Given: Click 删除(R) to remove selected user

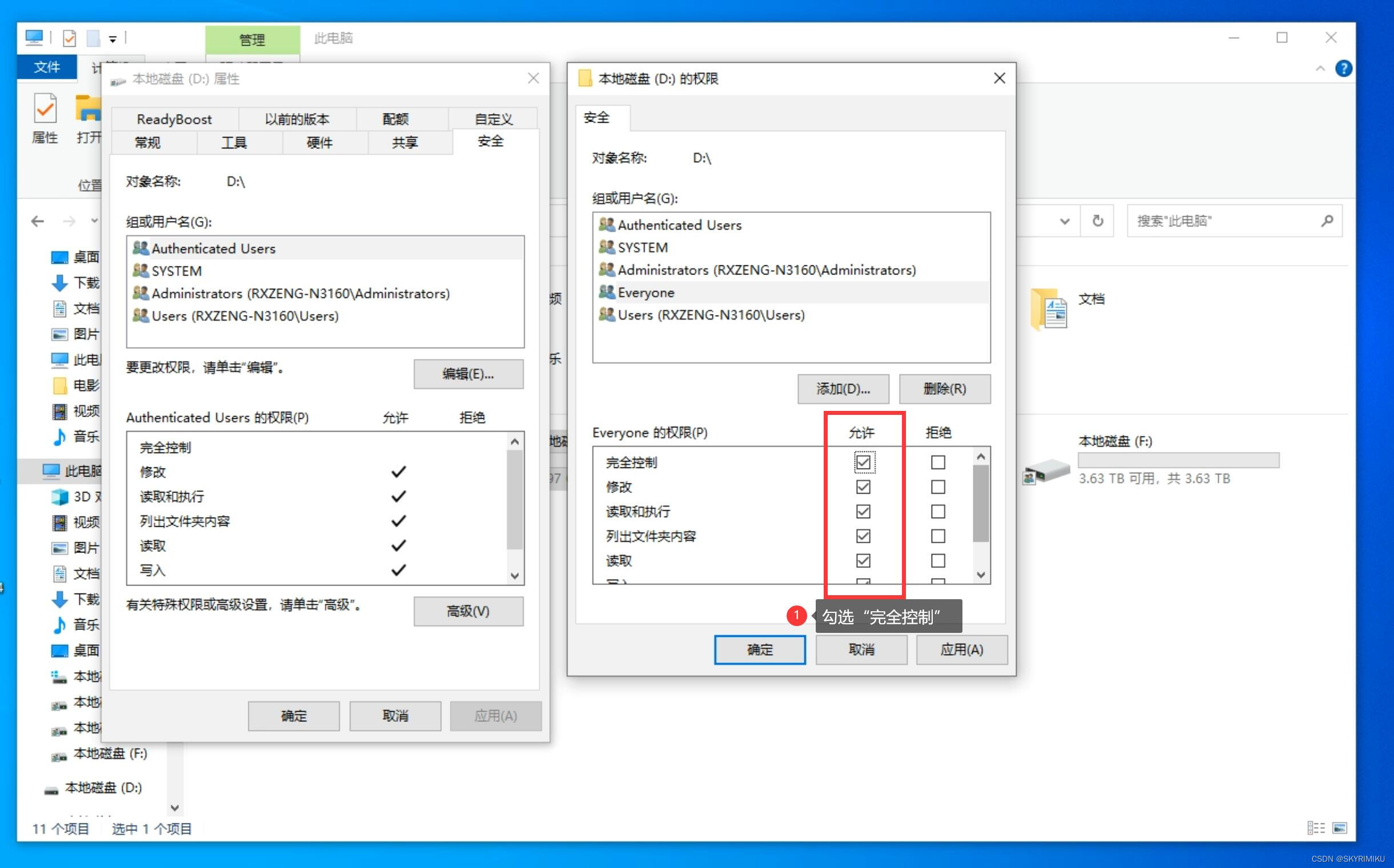Looking at the screenshot, I should pos(944,389).
